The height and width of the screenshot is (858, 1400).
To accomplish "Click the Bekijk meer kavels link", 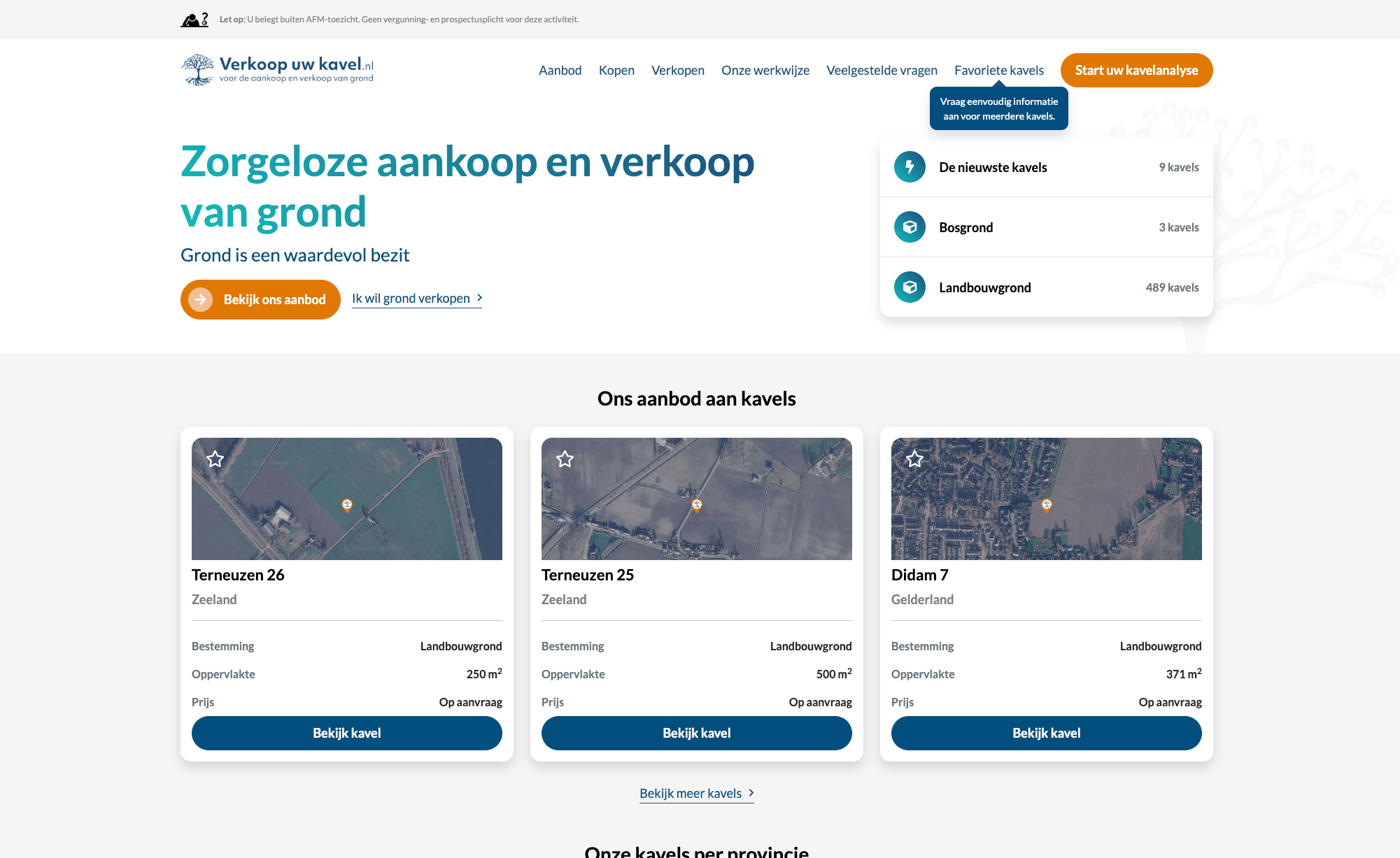I will (697, 794).
